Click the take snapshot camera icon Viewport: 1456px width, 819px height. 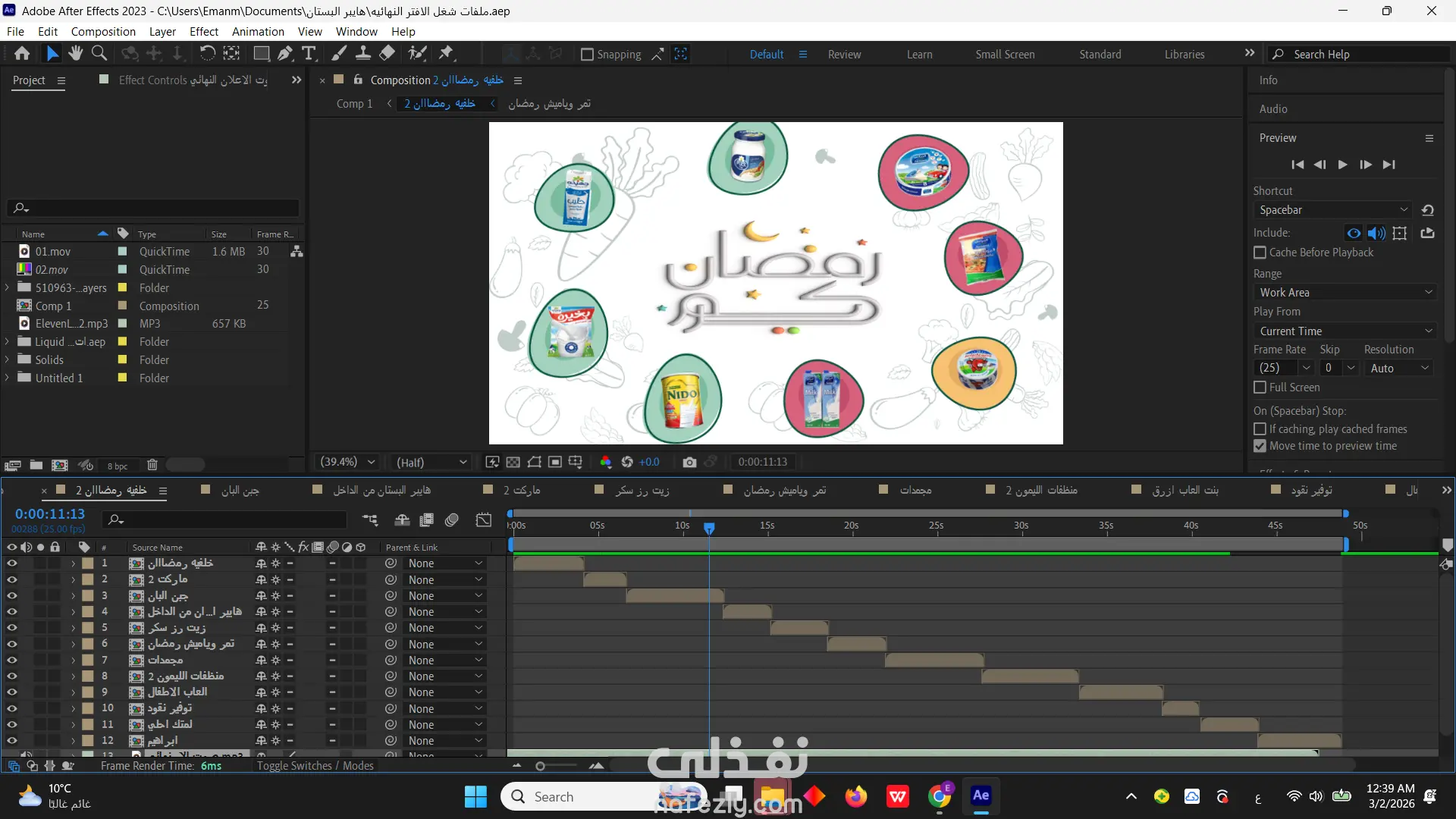point(689,462)
